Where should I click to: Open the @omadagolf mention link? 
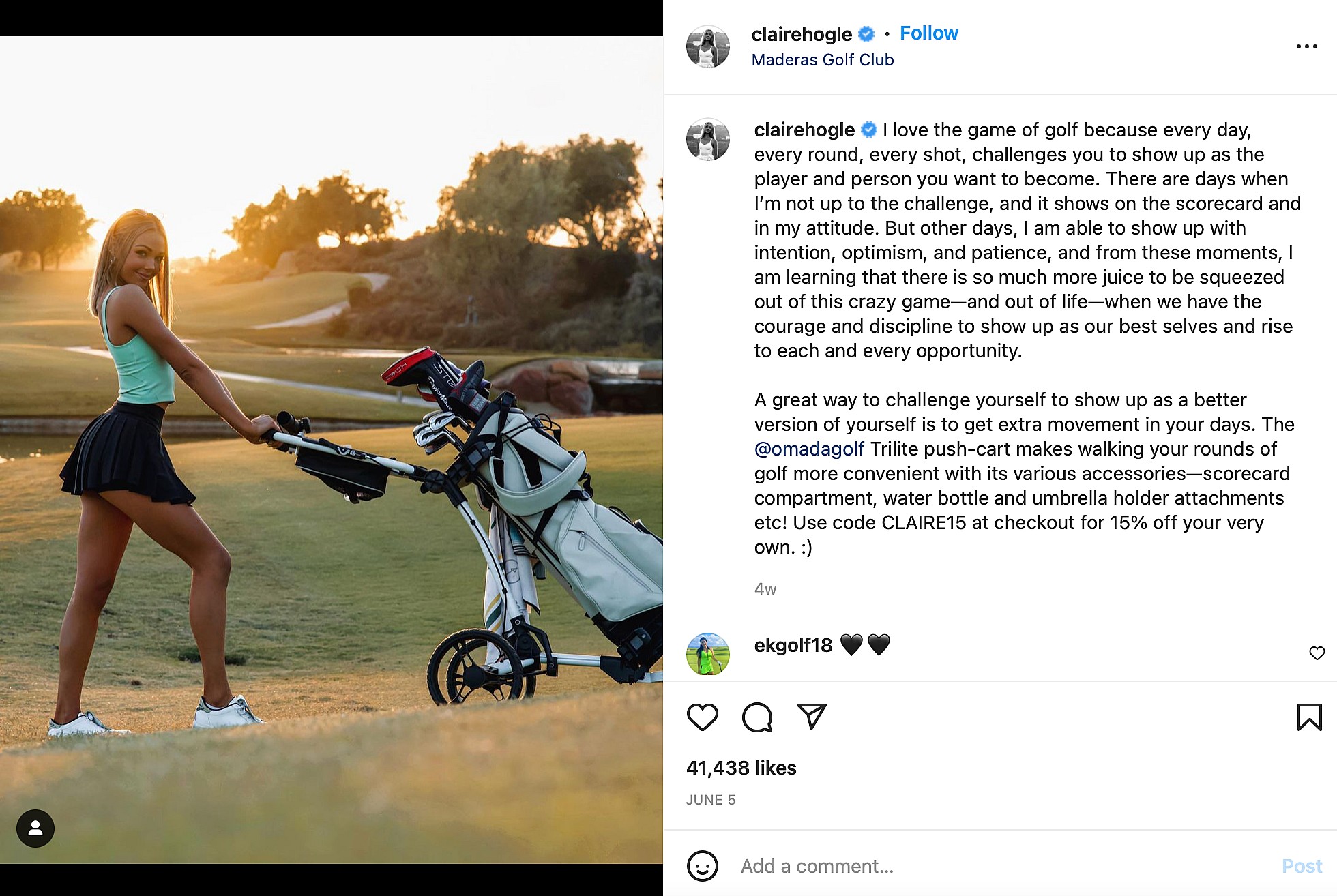809,449
